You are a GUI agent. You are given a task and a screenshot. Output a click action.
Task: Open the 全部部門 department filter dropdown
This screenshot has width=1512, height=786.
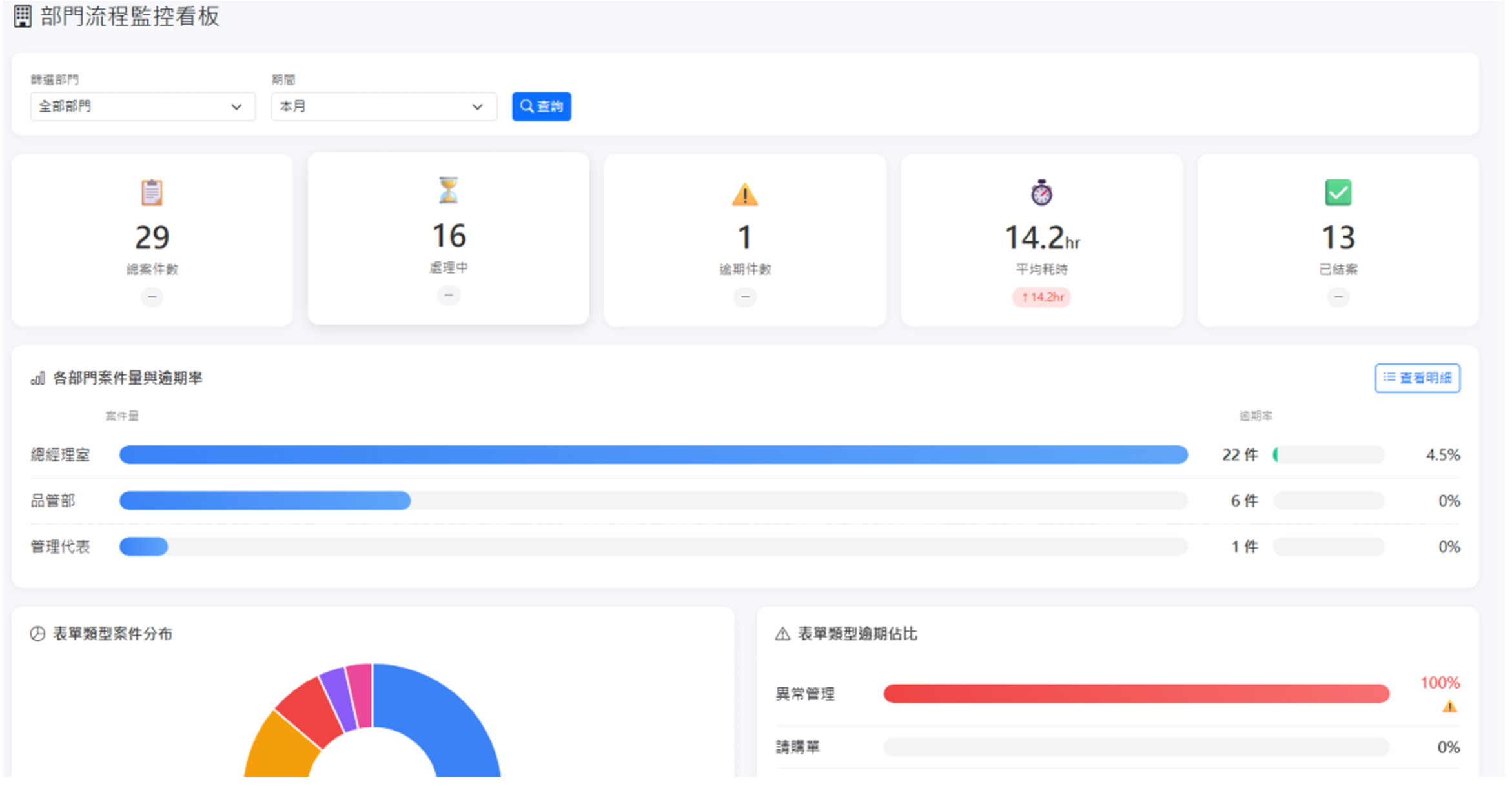143,106
